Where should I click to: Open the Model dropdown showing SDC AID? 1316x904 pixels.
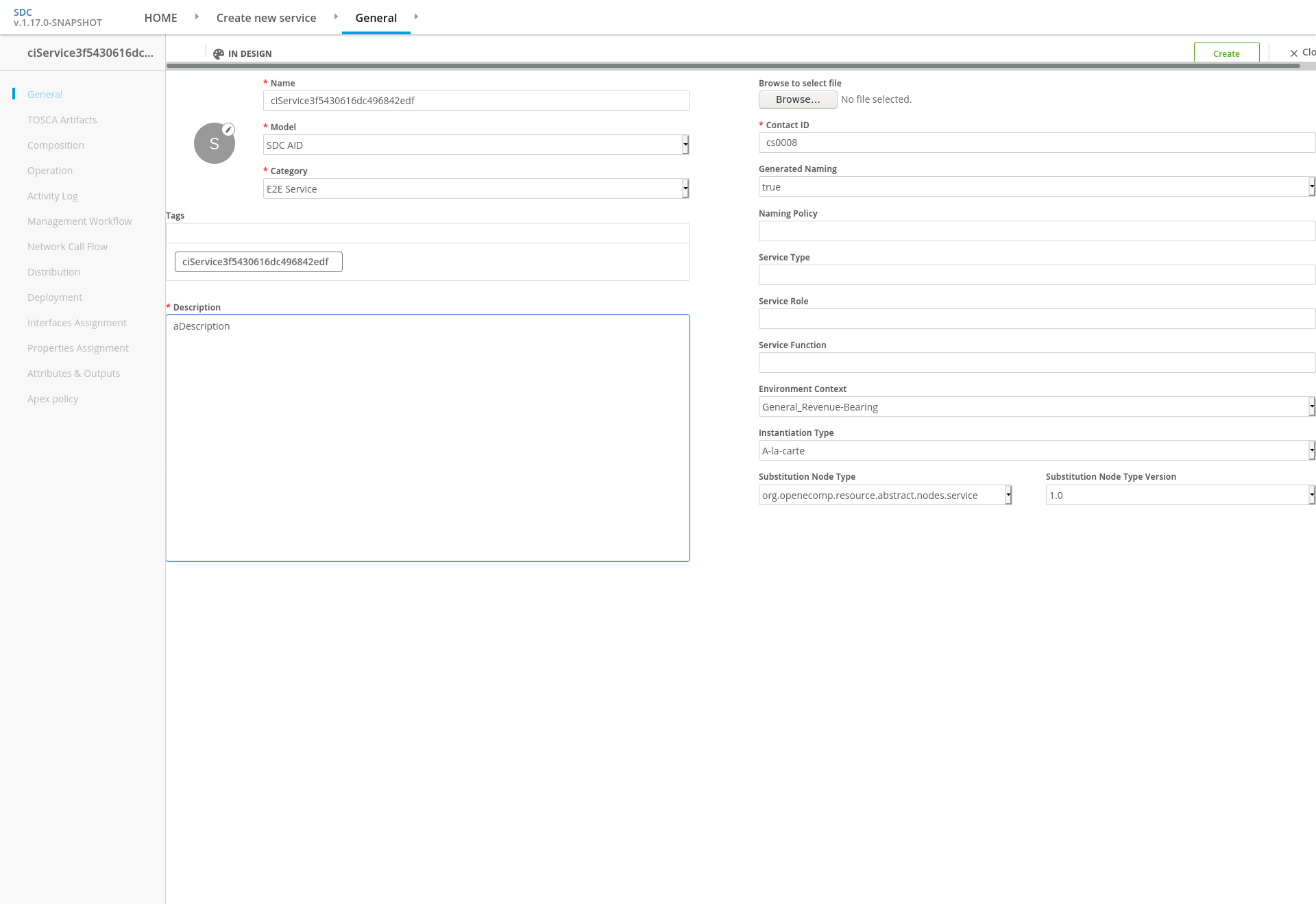pos(476,145)
